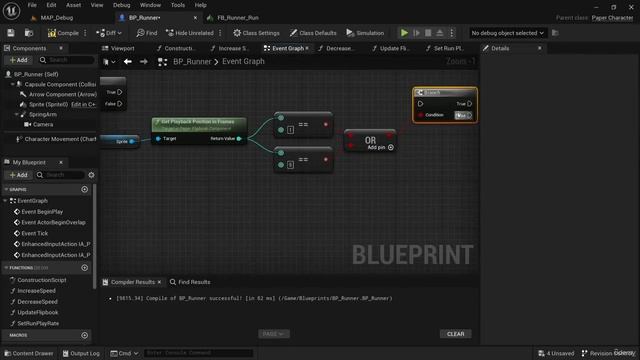This screenshot has height=360, width=640.
Task: Navigate forward in graph history
Action: (x=143, y=62)
